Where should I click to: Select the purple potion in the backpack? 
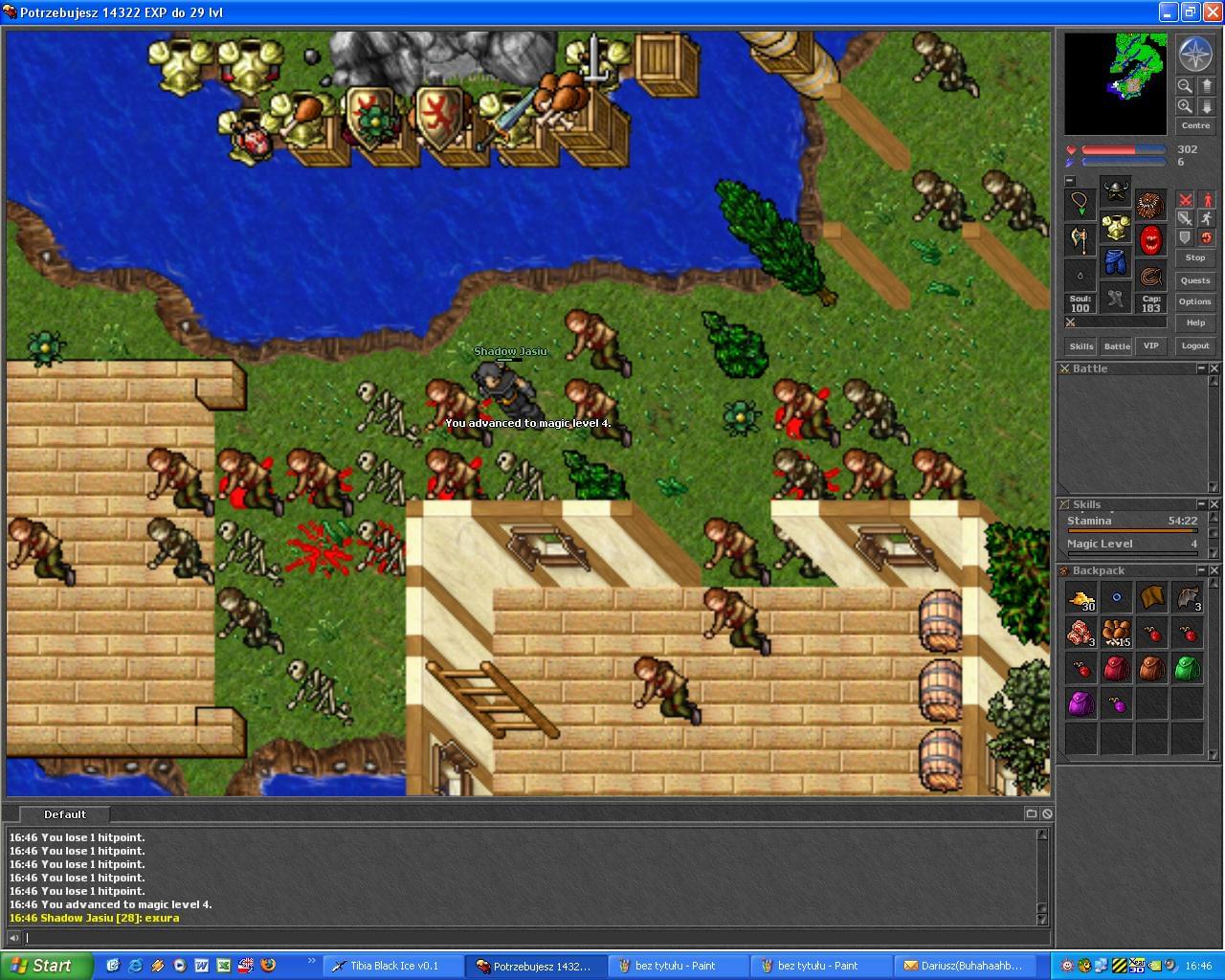coord(1116,704)
